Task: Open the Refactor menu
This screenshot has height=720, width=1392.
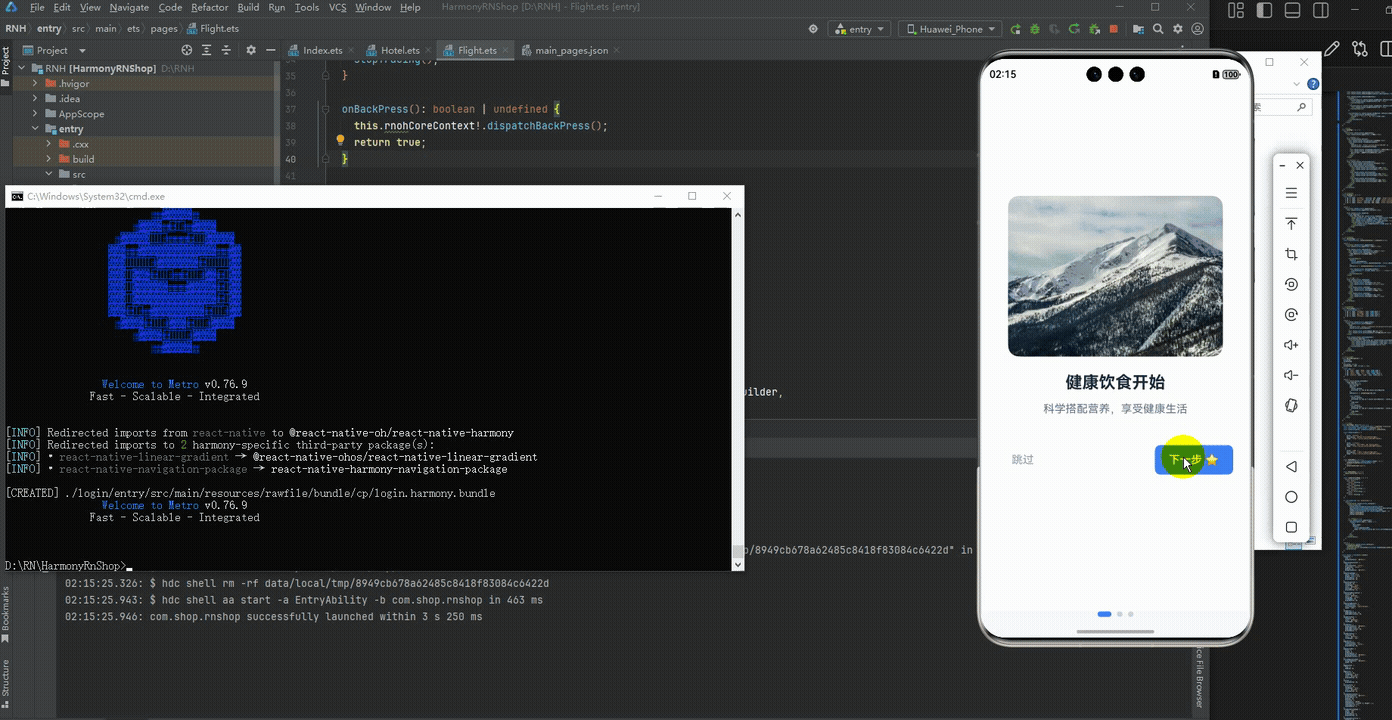Action: 210,7
